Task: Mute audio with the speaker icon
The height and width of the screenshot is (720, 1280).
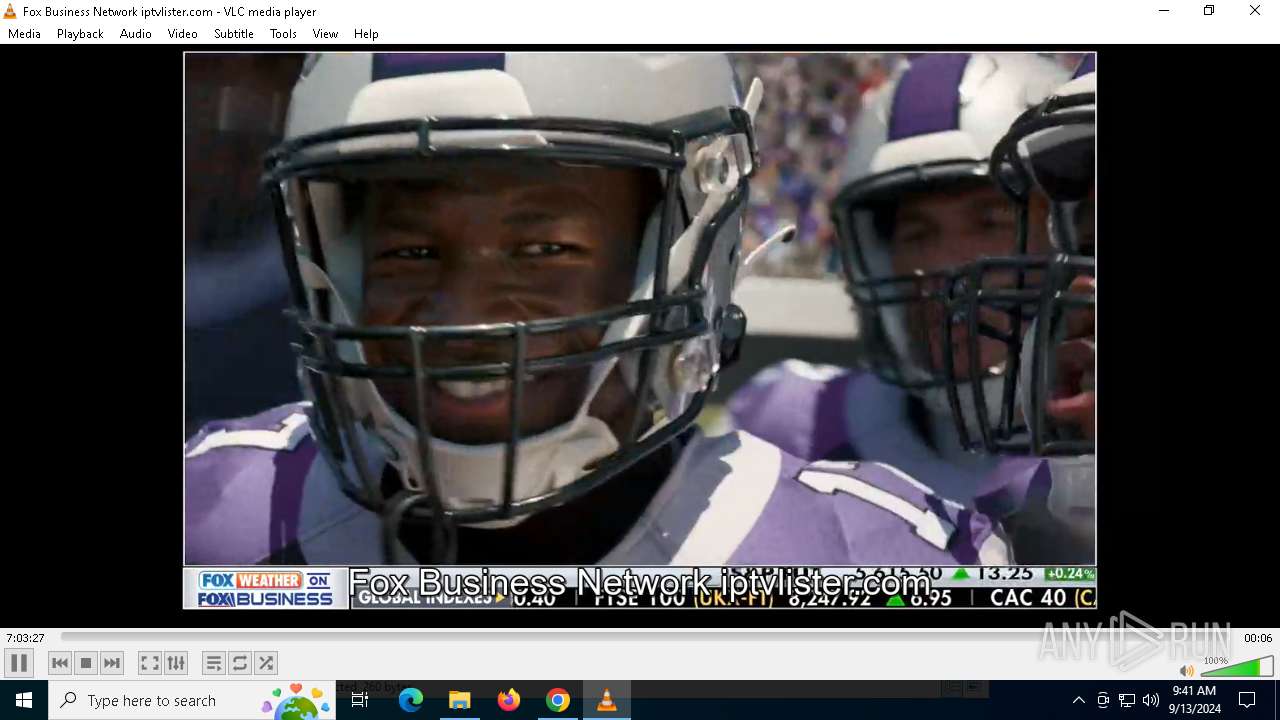Action: pyautogui.click(x=1186, y=671)
